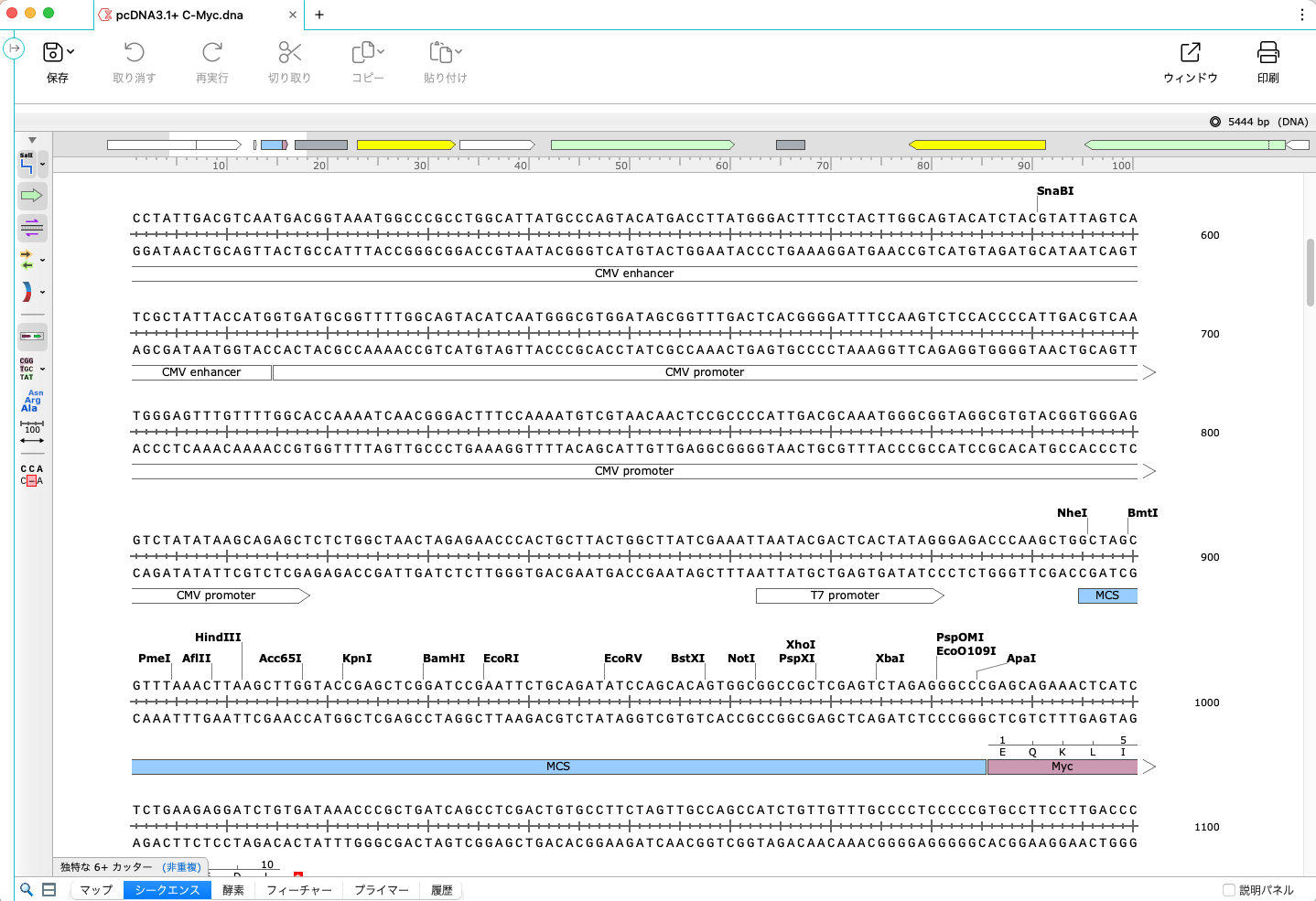
Task: Switch to the マップ tab
Action: coord(95,888)
